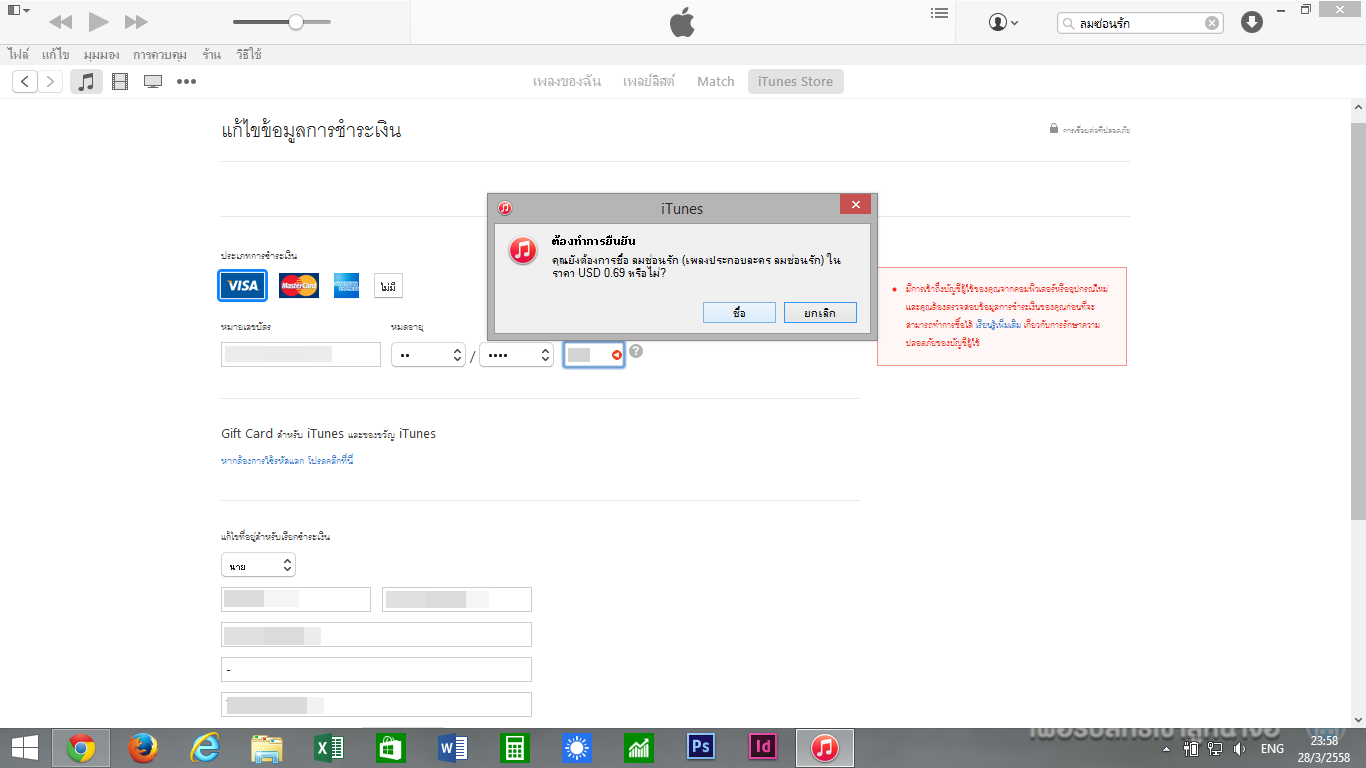Viewport: 1366px width, 768px height.
Task: Click the fast forward next track button
Action: pos(136,22)
